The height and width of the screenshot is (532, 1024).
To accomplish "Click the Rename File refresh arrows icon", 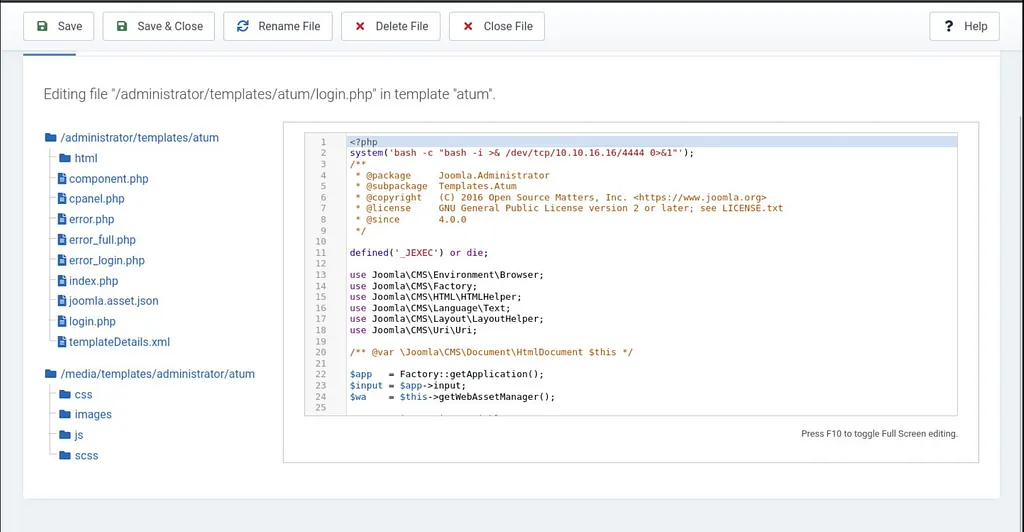I will coord(242,26).
